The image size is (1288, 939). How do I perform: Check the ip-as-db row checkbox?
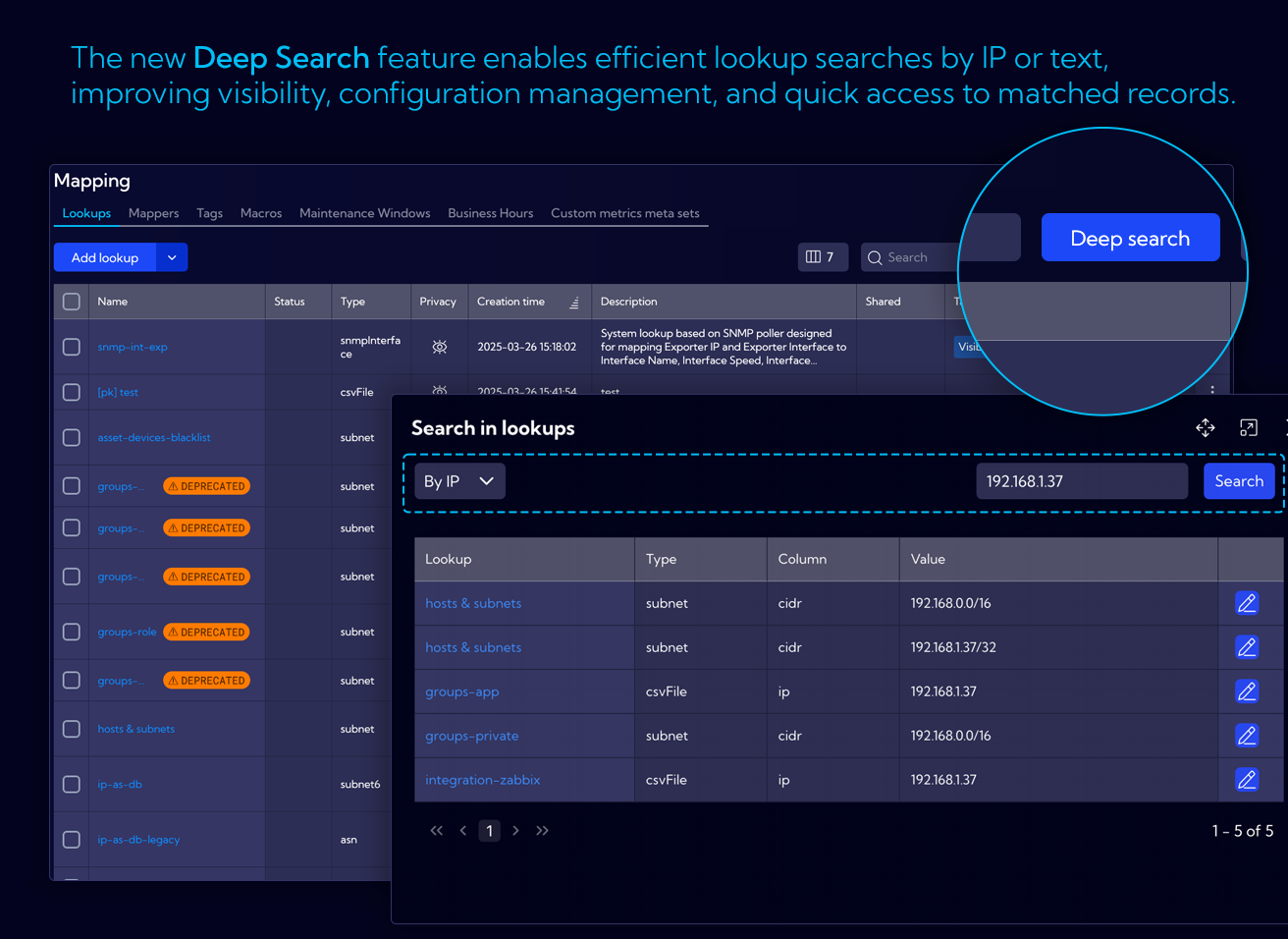point(72,784)
